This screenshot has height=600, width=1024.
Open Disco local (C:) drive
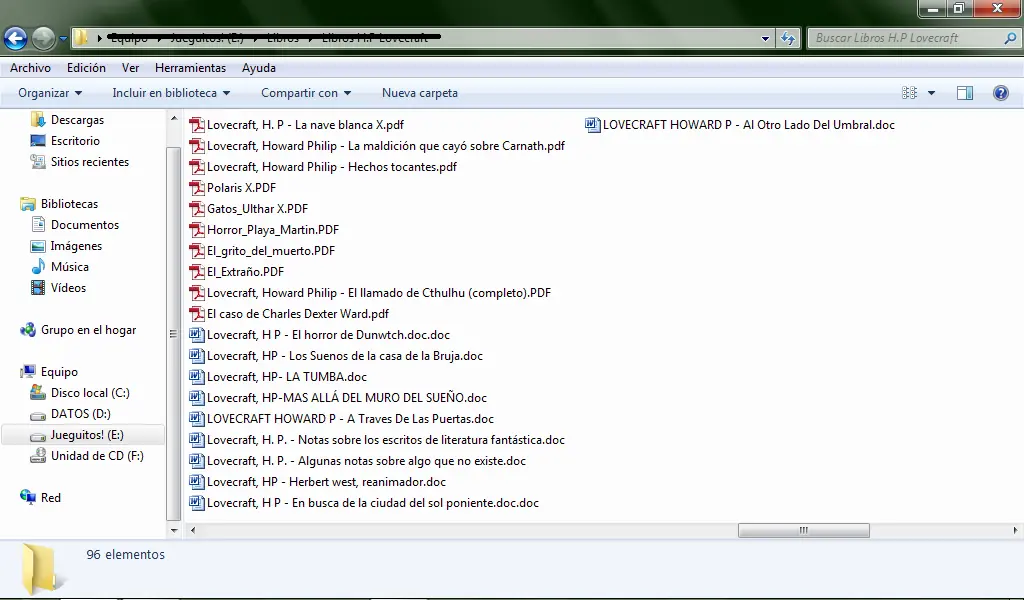90,393
